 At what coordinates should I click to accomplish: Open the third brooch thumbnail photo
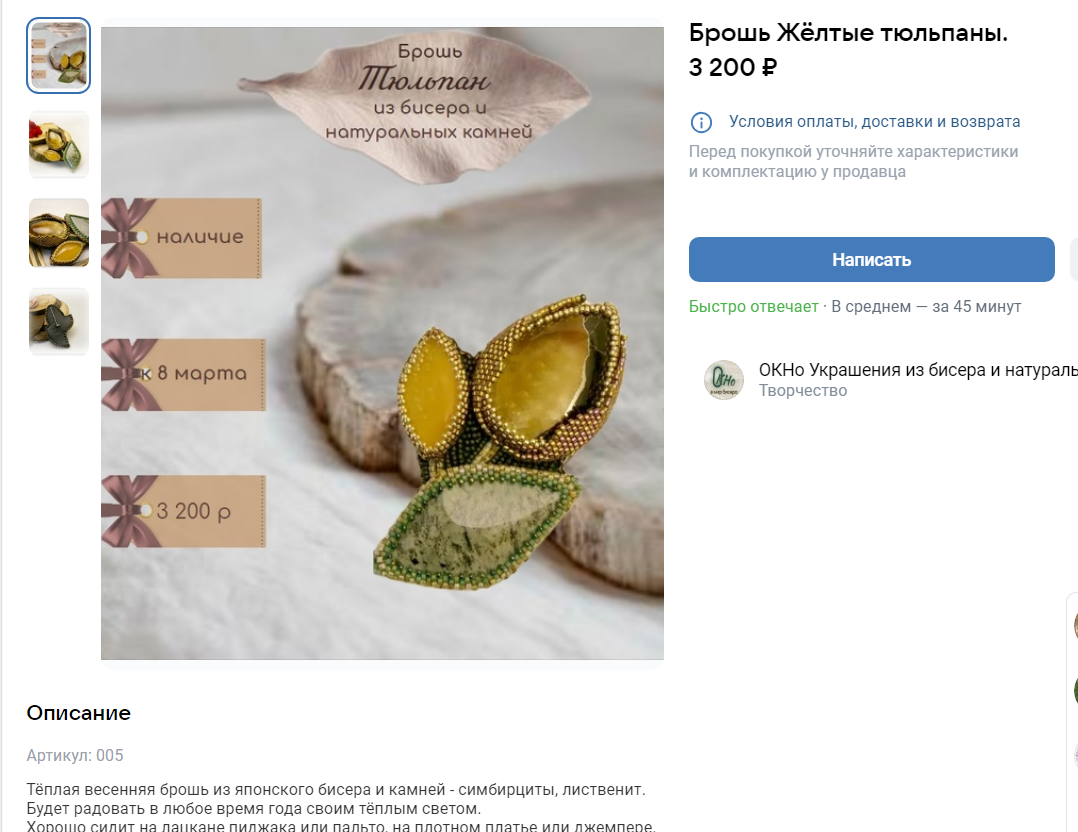click(x=59, y=233)
